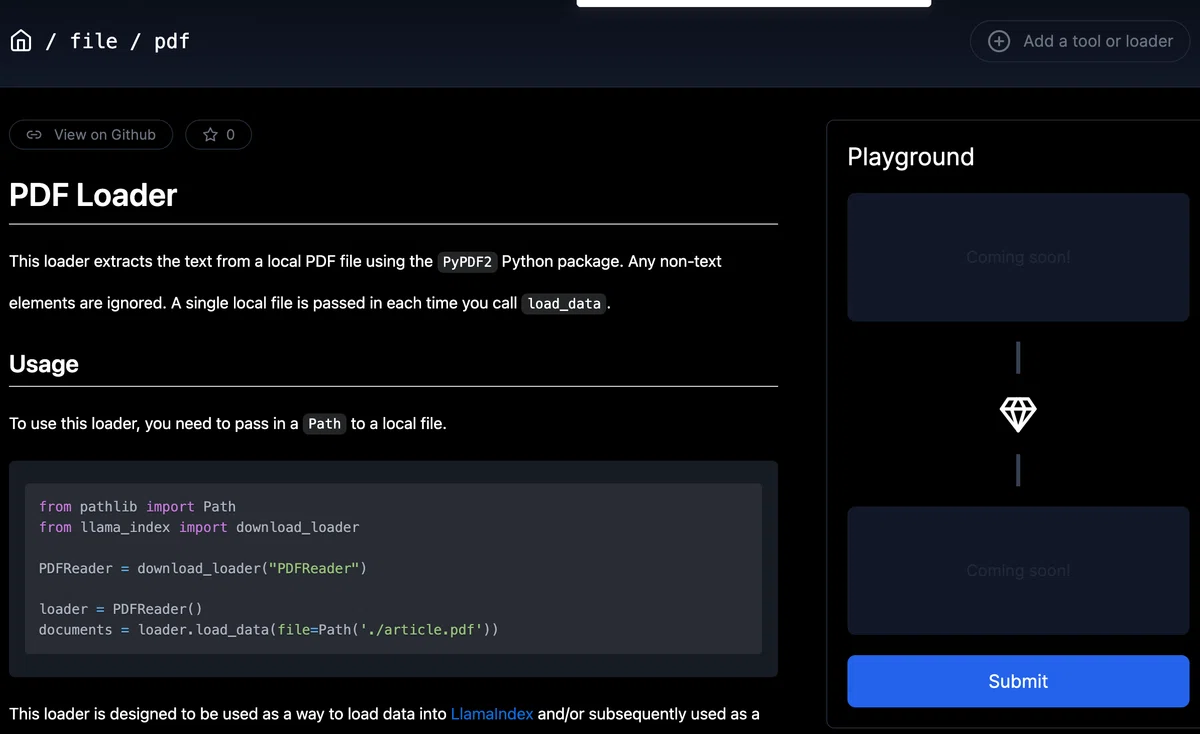Image resolution: width=1200 pixels, height=734 pixels.
Task: Click the star count button
Action: click(x=218, y=134)
